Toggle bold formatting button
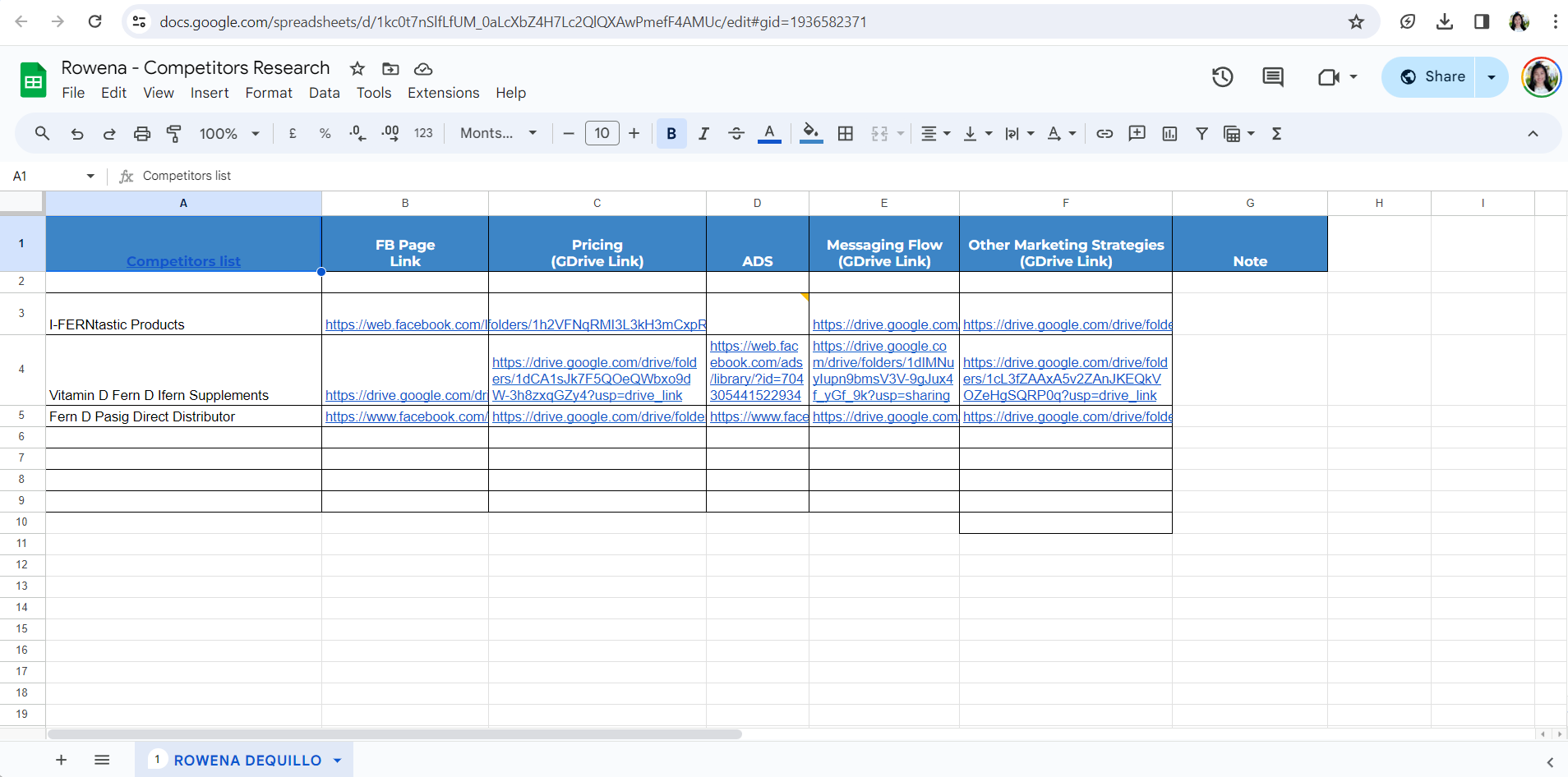This screenshot has width=1568, height=777. click(671, 134)
